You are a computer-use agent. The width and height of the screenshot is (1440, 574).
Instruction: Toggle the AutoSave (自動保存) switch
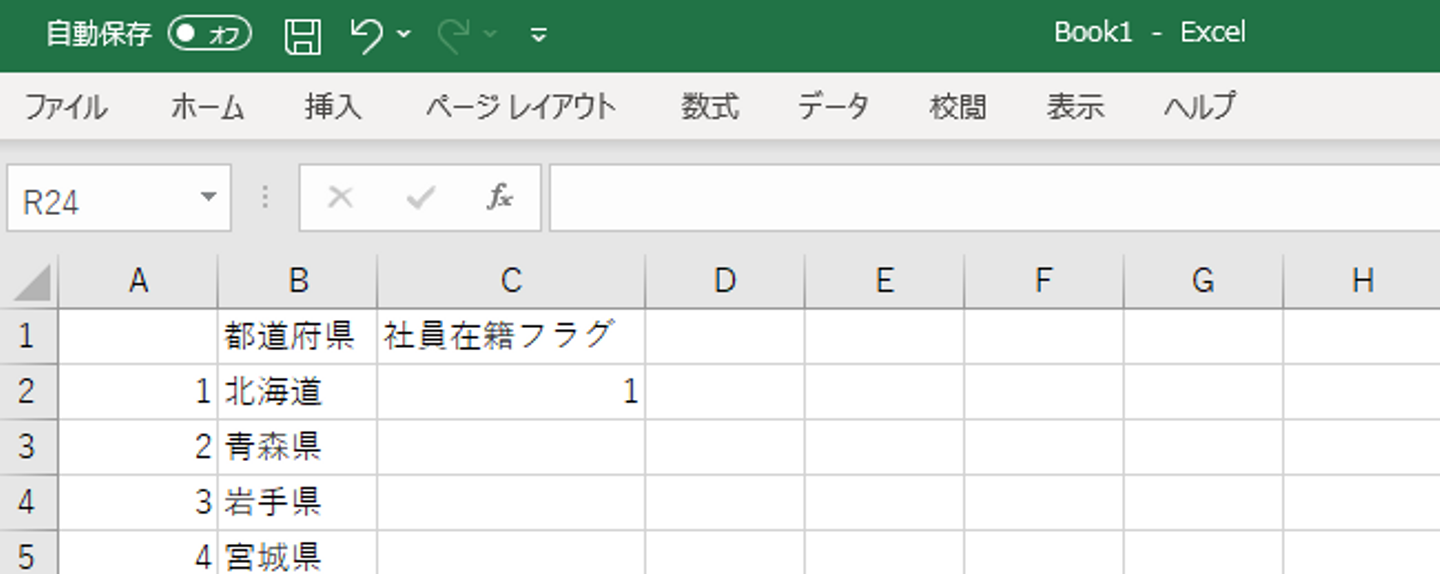[210, 35]
